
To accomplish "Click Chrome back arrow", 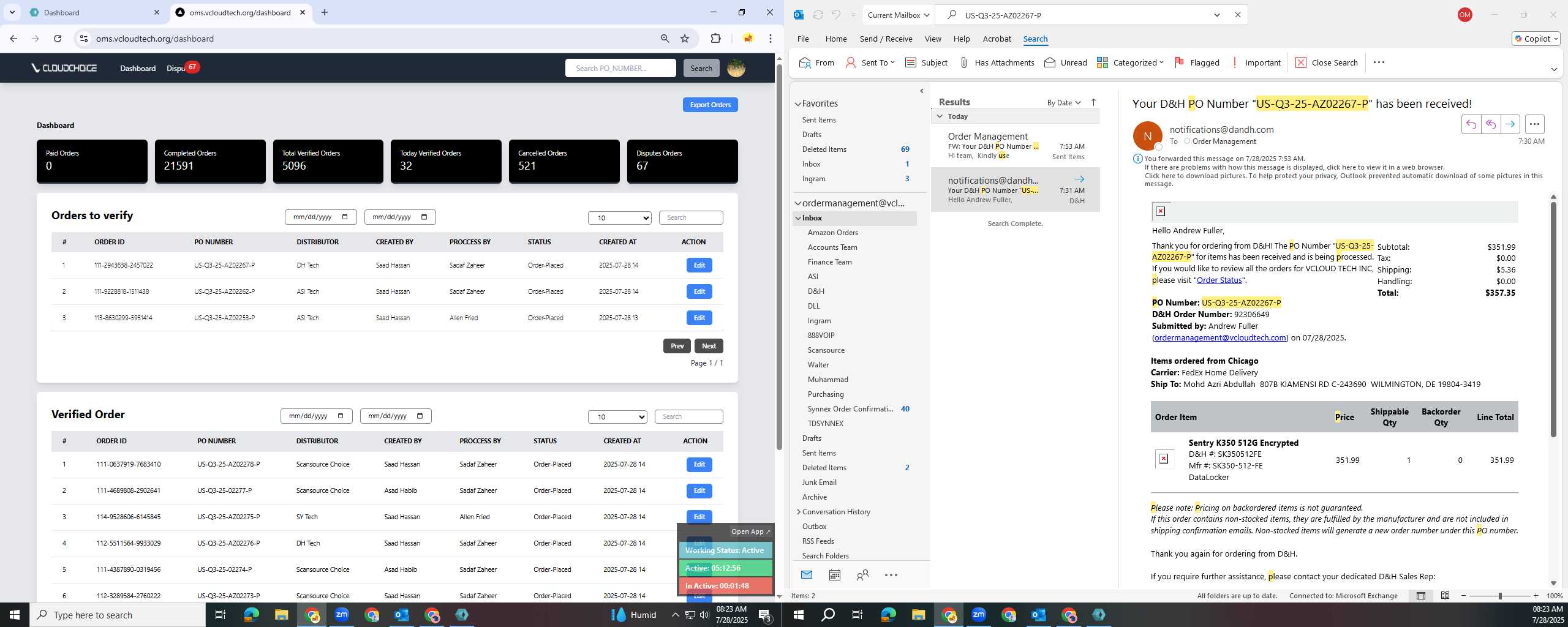I will point(13,39).
